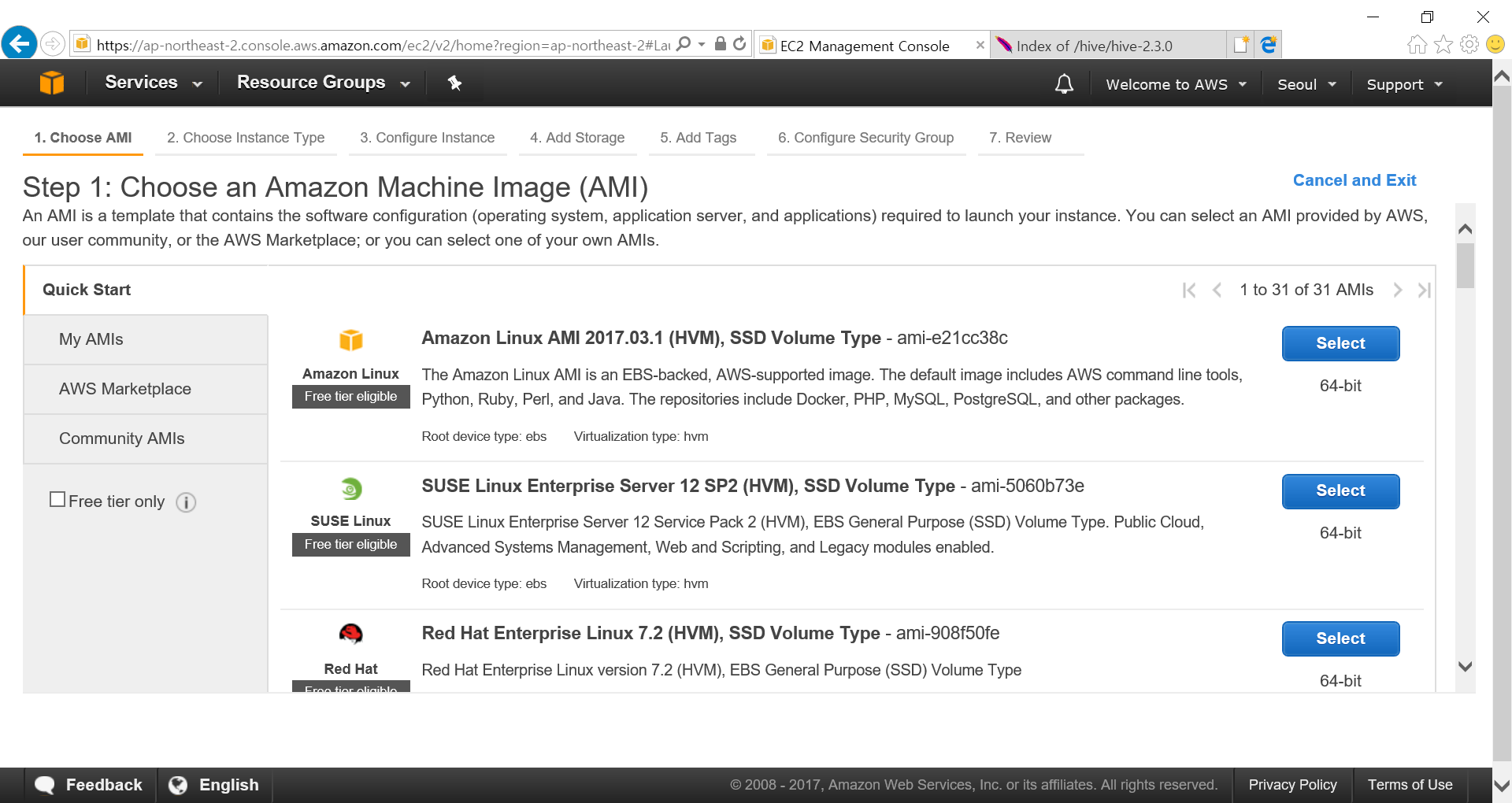The height and width of the screenshot is (803, 1512).
Task: Open the notifications bell icon
Action: (1064, 83)
